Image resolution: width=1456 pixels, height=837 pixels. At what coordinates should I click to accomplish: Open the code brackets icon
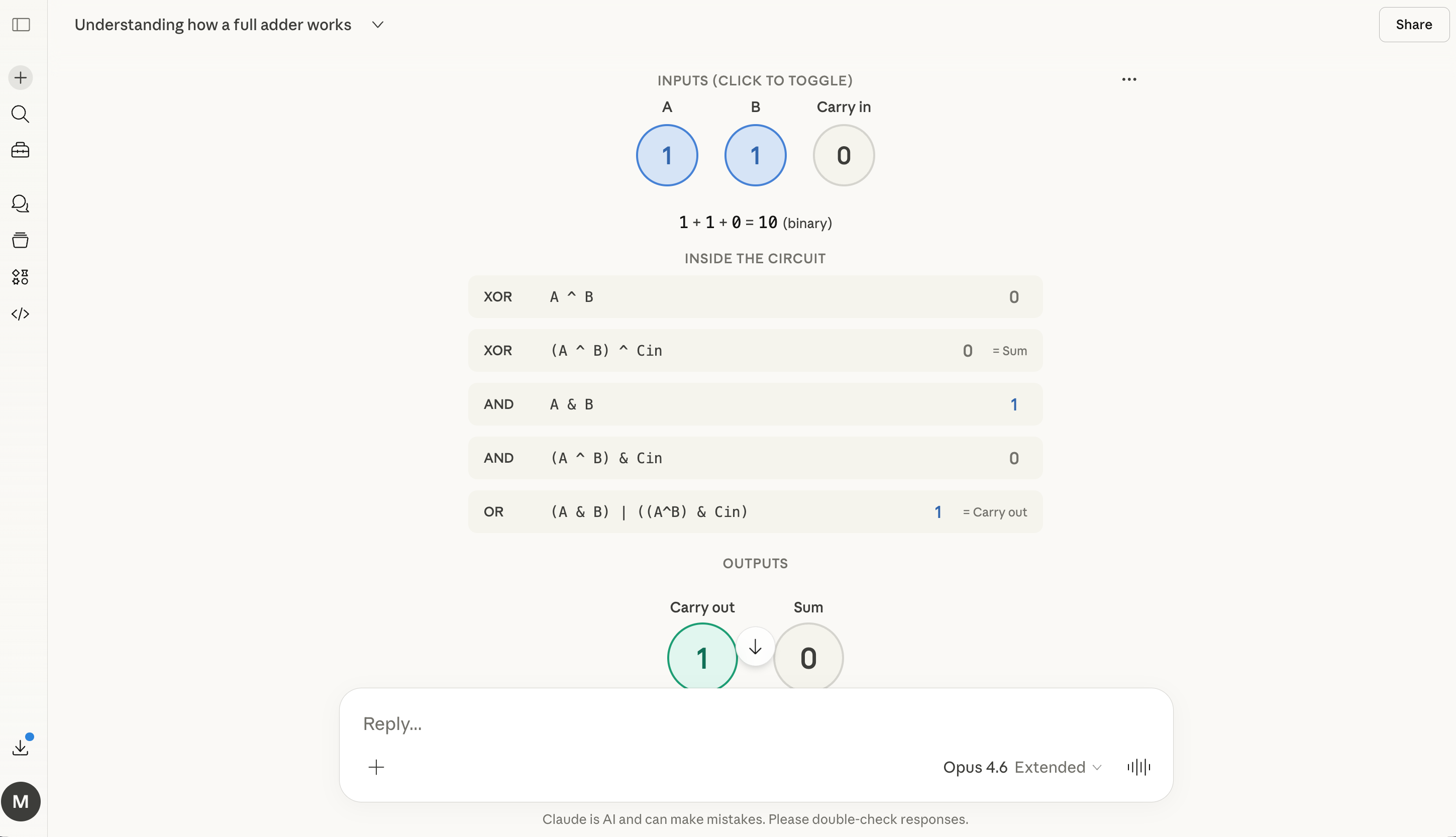coord(21,314)
